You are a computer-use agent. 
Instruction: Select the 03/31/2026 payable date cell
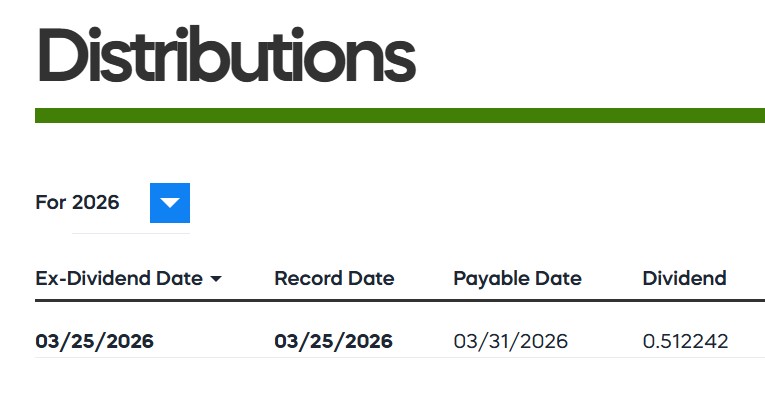(510, 341)
